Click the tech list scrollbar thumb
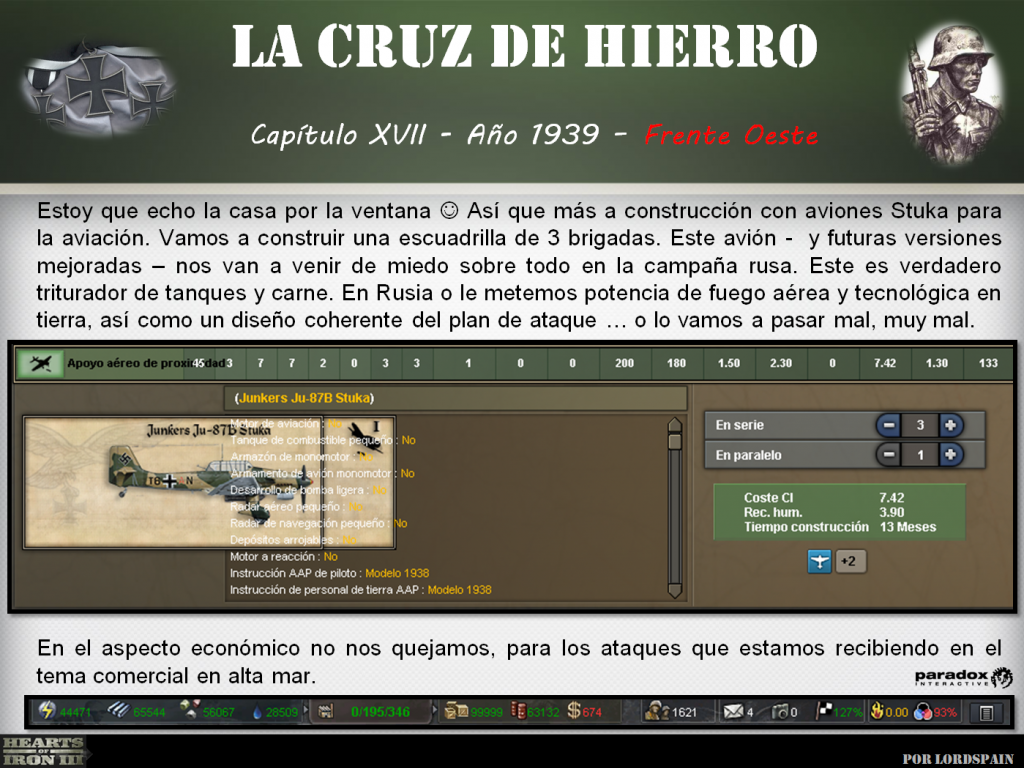1024x768 pixels. (x=675, y=441)
